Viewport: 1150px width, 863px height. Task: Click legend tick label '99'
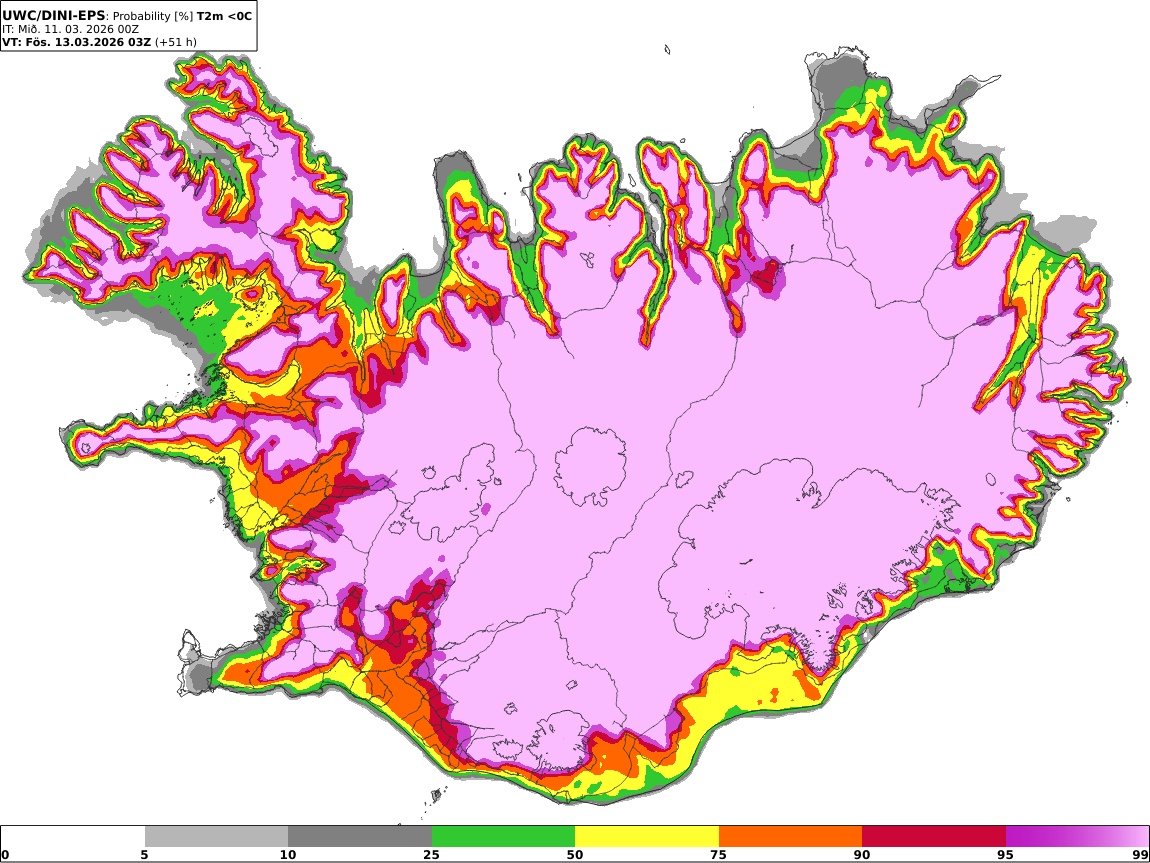tap(1140, 855)
